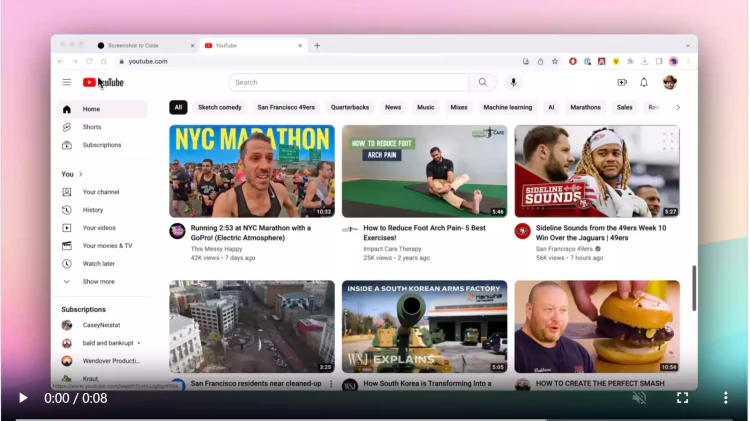The width and height of the screenshot is (750, 421).
Task: Open This Messy Happy channel link
Action: [216, 249]
